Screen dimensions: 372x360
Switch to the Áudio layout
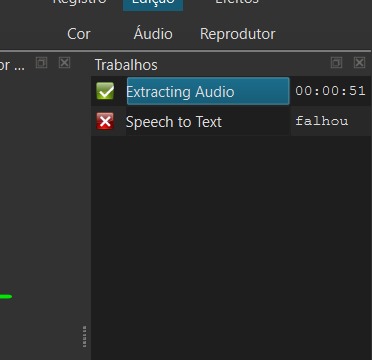[x=153, y=34]
